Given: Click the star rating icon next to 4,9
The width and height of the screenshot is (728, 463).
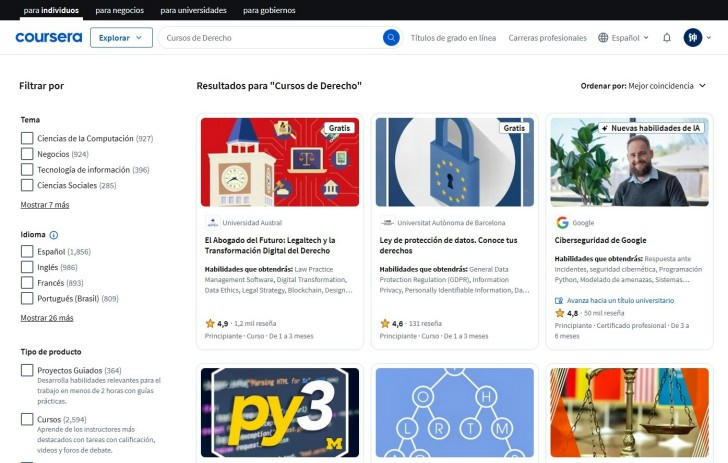Looking at the screenshot, I should pyautogui.click(x=210, y=323).
